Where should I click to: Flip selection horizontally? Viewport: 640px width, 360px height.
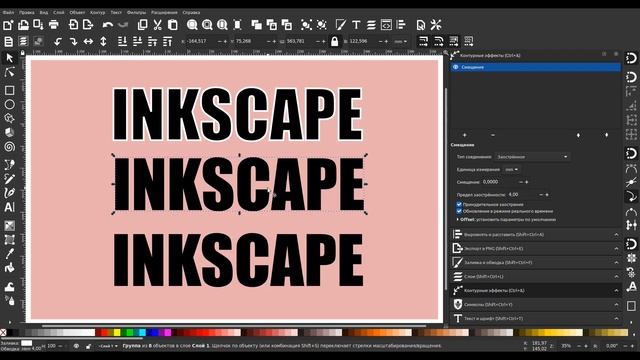click(x=88, y=41)
